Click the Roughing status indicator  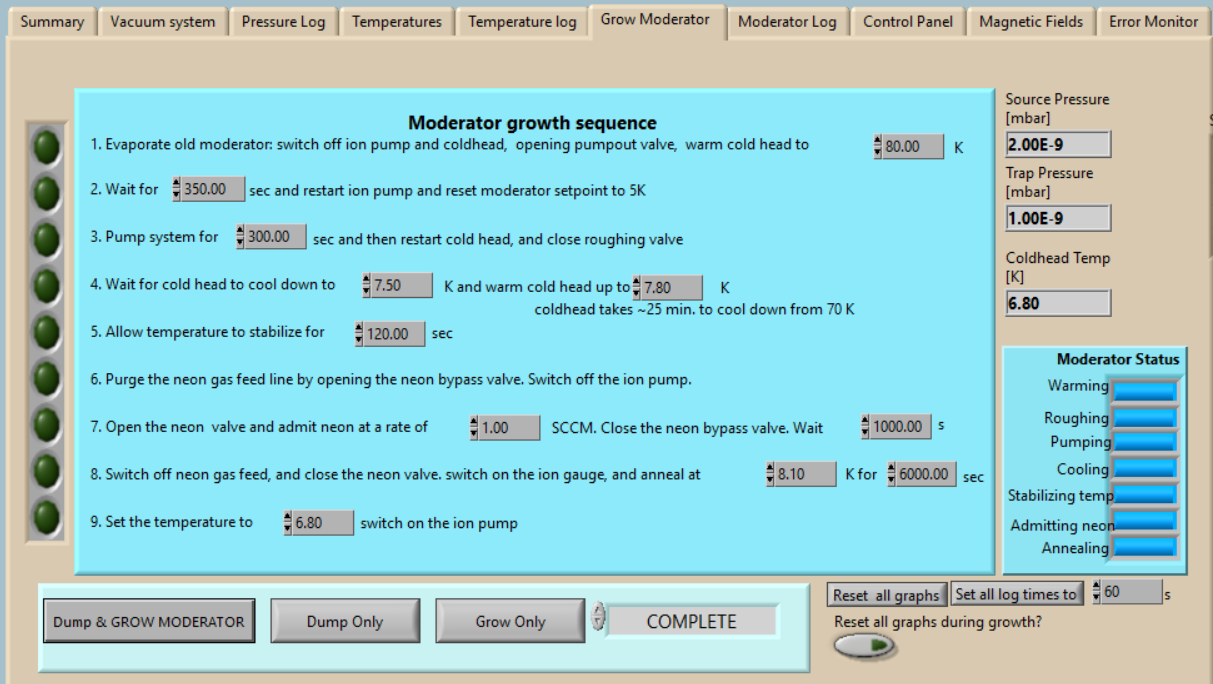[x=1145, y=418]
